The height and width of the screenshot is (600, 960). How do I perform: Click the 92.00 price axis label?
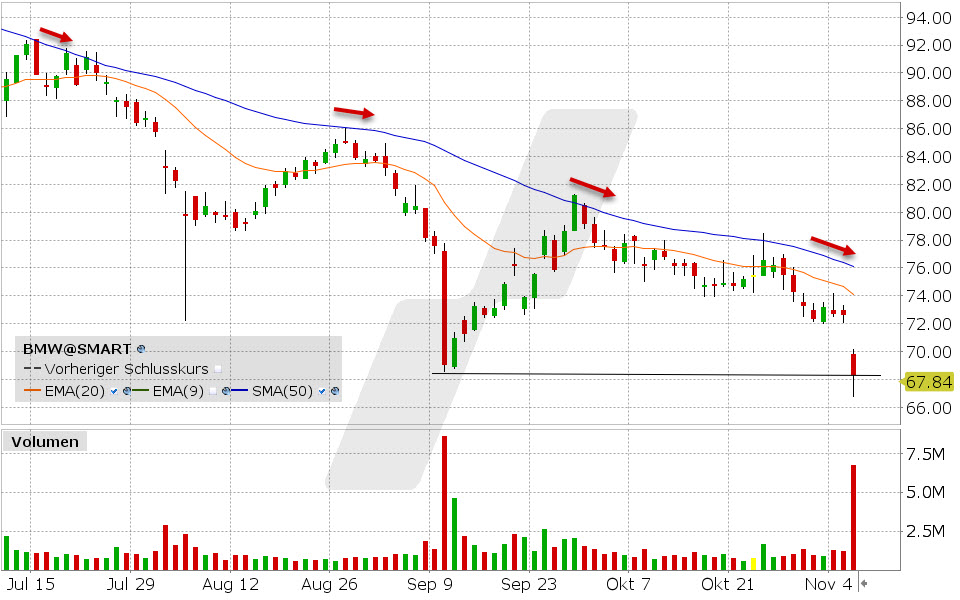pyautogui.click(x=929, y=45)
